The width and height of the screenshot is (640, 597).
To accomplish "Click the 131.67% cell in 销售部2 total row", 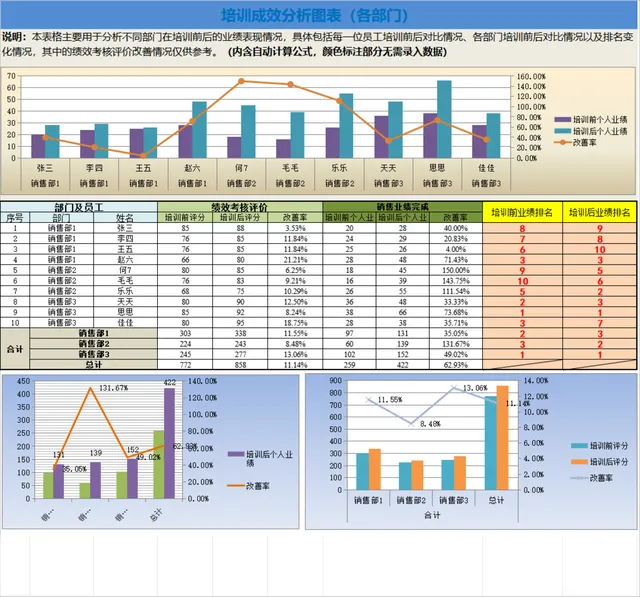I will pos(456,344).
